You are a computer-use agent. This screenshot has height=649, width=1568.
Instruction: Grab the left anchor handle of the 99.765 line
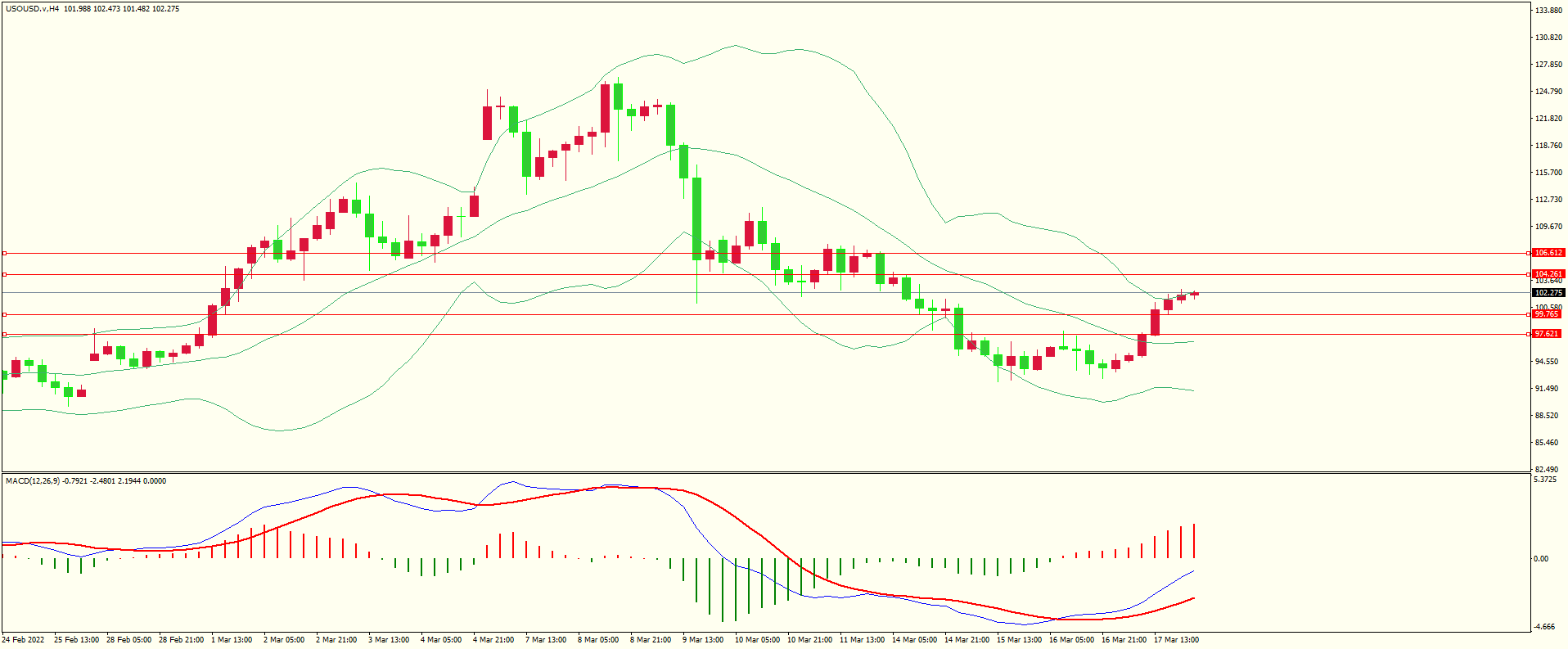pos(4,314)
